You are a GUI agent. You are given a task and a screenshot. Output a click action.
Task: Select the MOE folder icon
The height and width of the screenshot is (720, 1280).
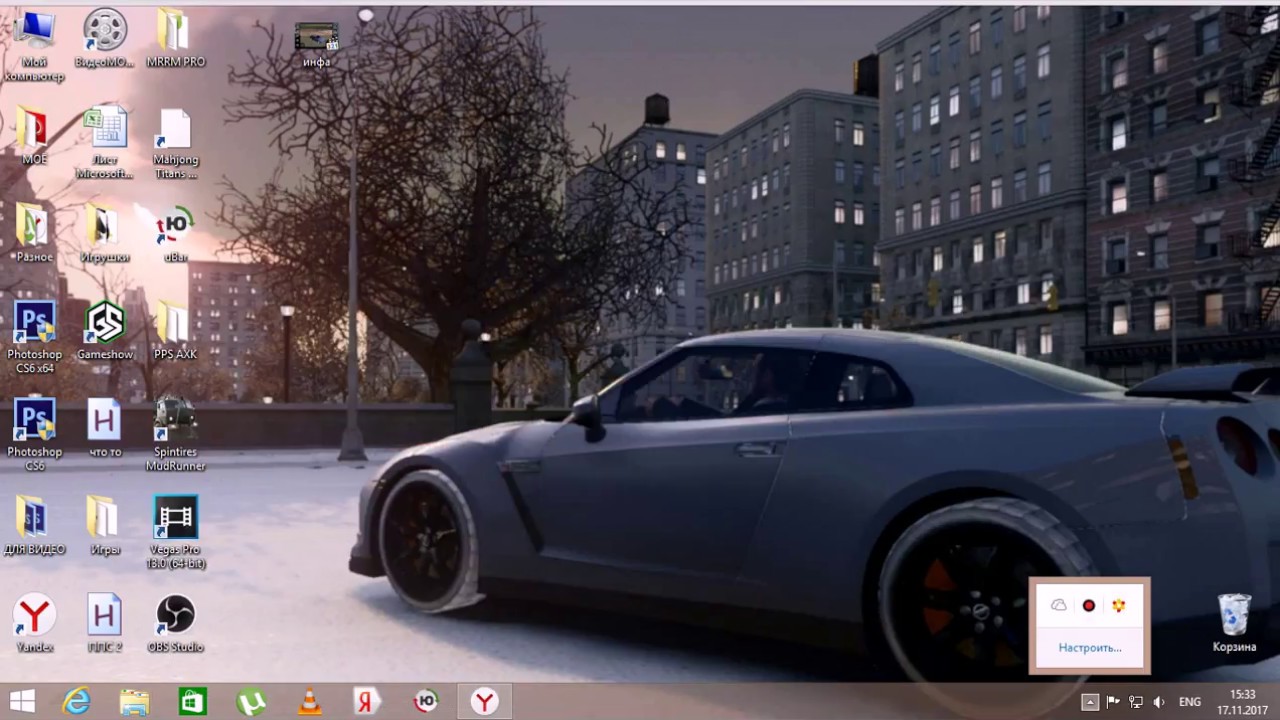click(x=34, y=136)
